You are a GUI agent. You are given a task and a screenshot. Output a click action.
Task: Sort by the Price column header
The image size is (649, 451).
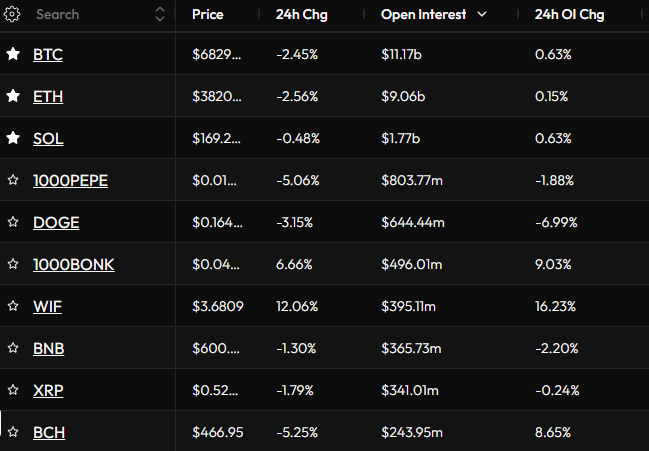tap(208, 15)
